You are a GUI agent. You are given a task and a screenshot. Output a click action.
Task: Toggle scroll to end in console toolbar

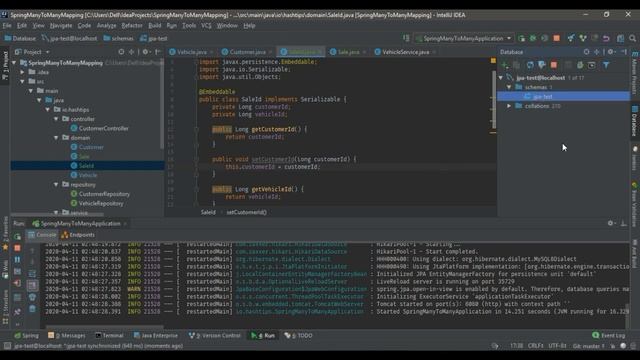[32, 285]
